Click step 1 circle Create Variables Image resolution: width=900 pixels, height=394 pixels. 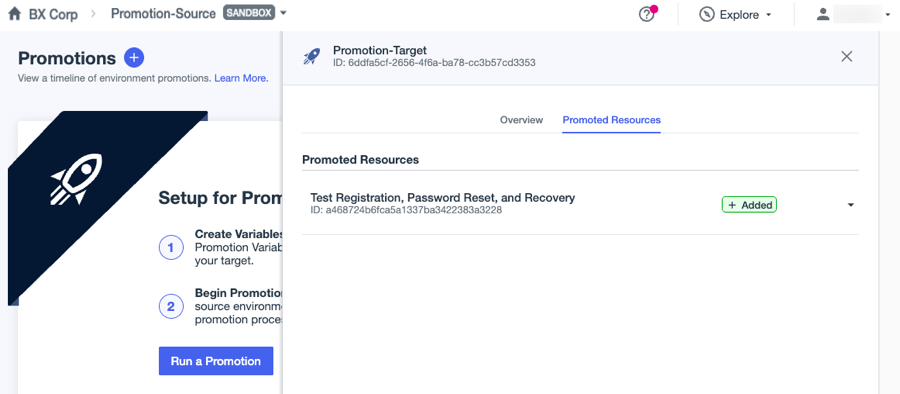coord(170,248)
